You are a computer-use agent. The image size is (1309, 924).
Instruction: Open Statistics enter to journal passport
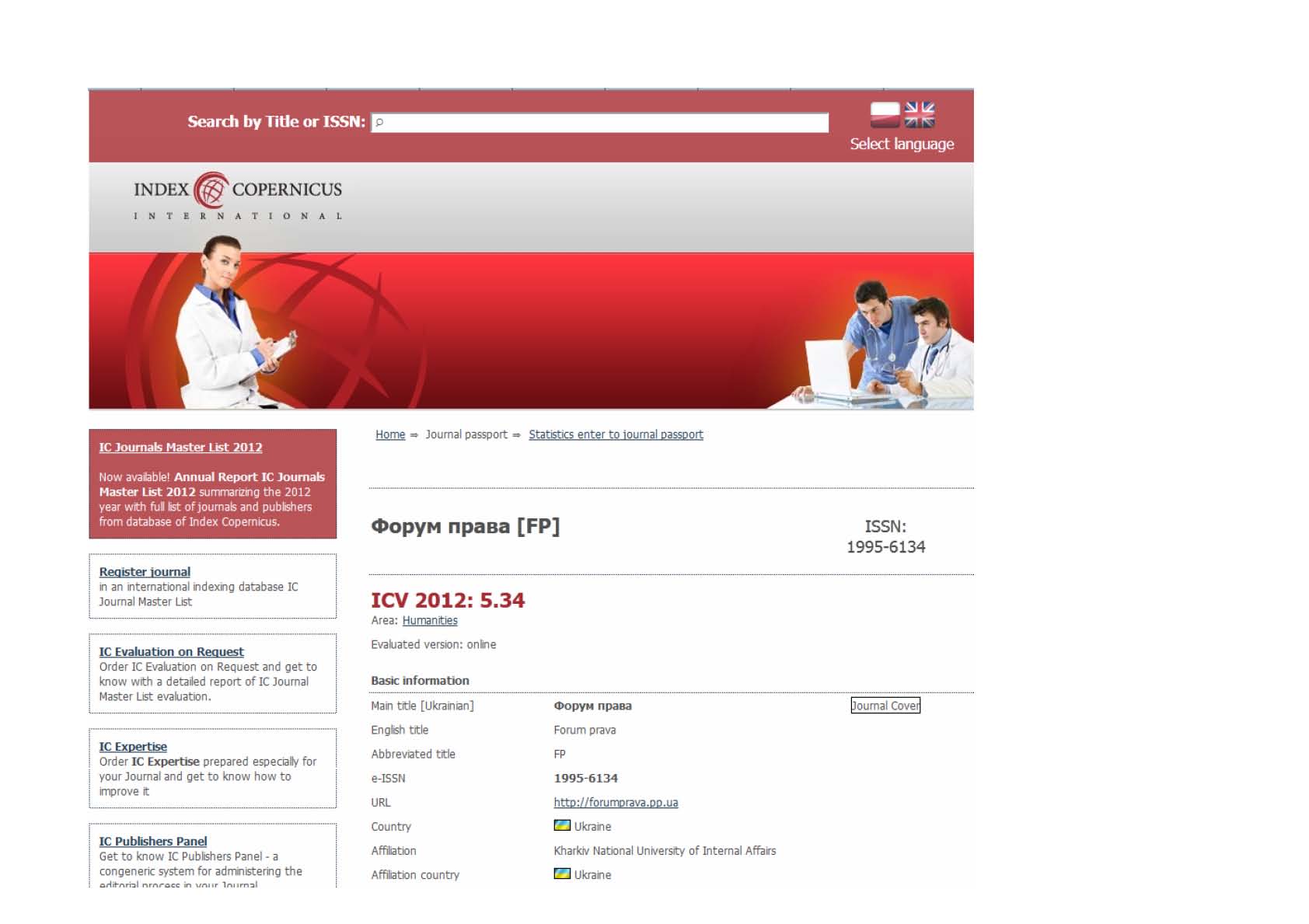[616, 435]
